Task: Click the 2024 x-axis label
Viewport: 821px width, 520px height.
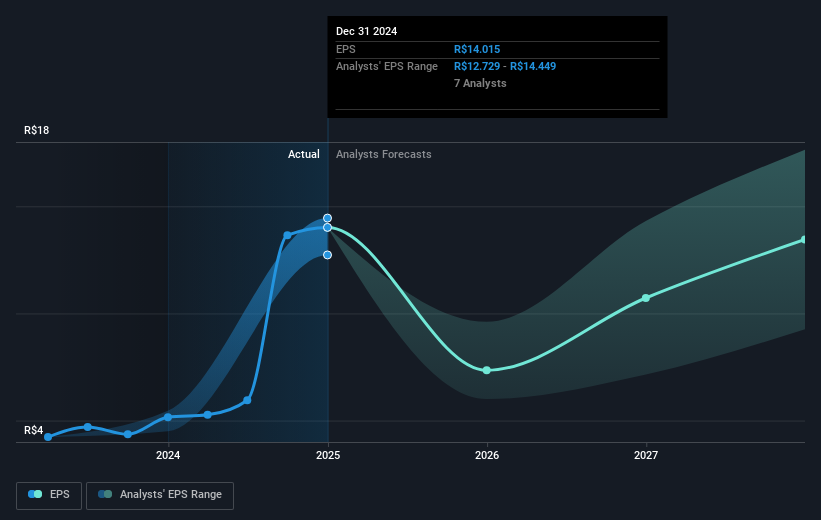Action: point(168,455)
